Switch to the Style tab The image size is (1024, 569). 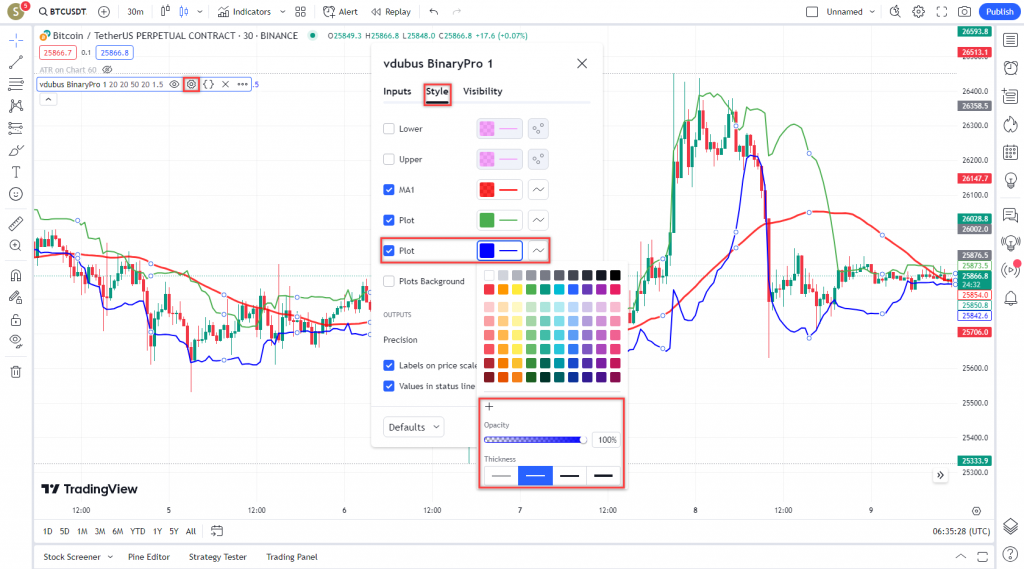(x=437, y=91)
